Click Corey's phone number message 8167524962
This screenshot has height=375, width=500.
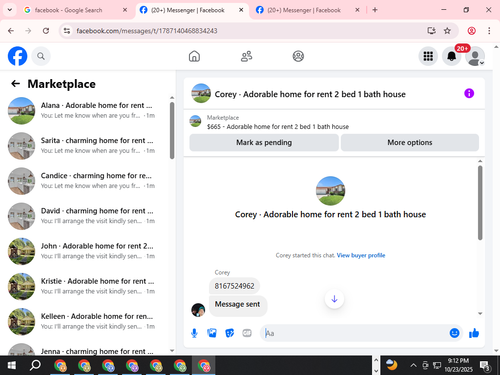[x=234, y=286]
